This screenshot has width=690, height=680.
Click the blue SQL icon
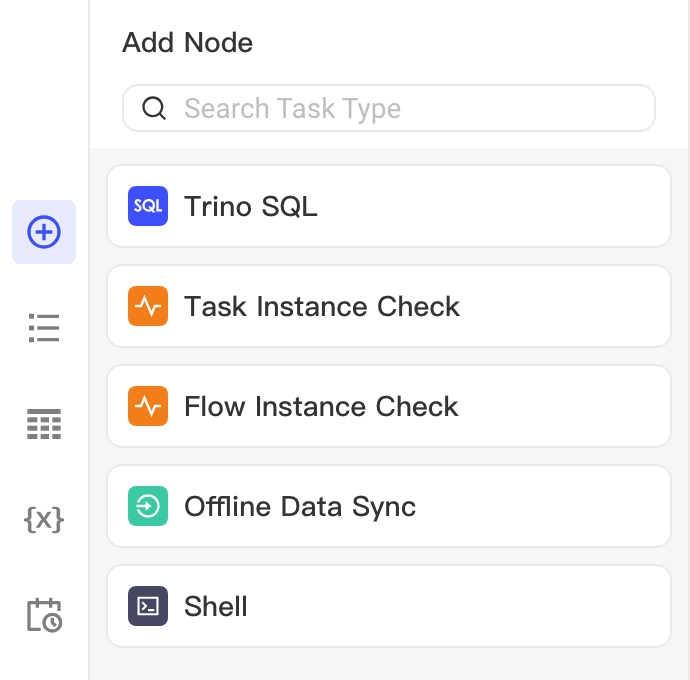pos(148,206)
